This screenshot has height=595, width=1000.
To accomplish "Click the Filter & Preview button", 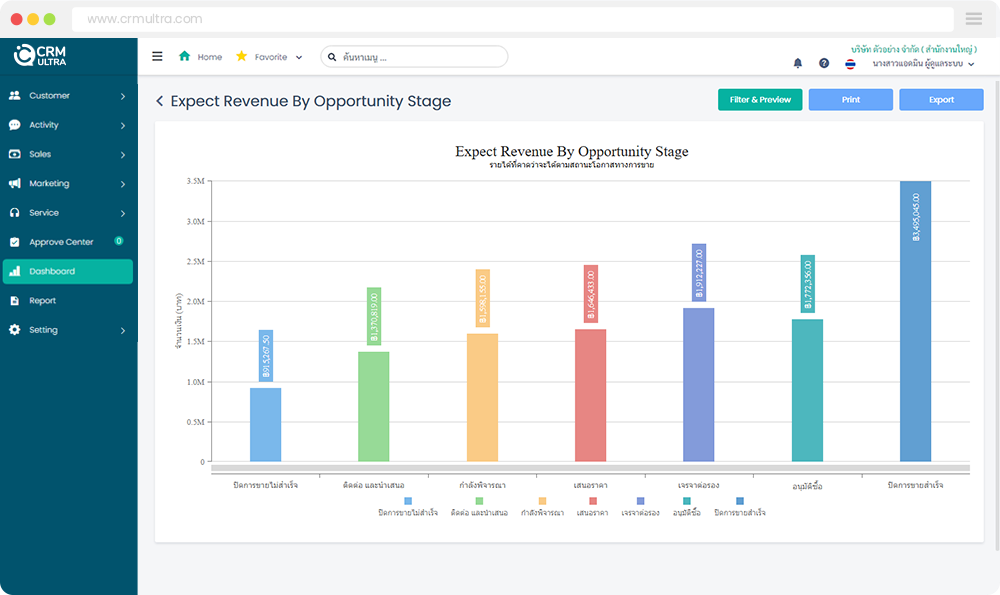I will [x=760, y=99].
